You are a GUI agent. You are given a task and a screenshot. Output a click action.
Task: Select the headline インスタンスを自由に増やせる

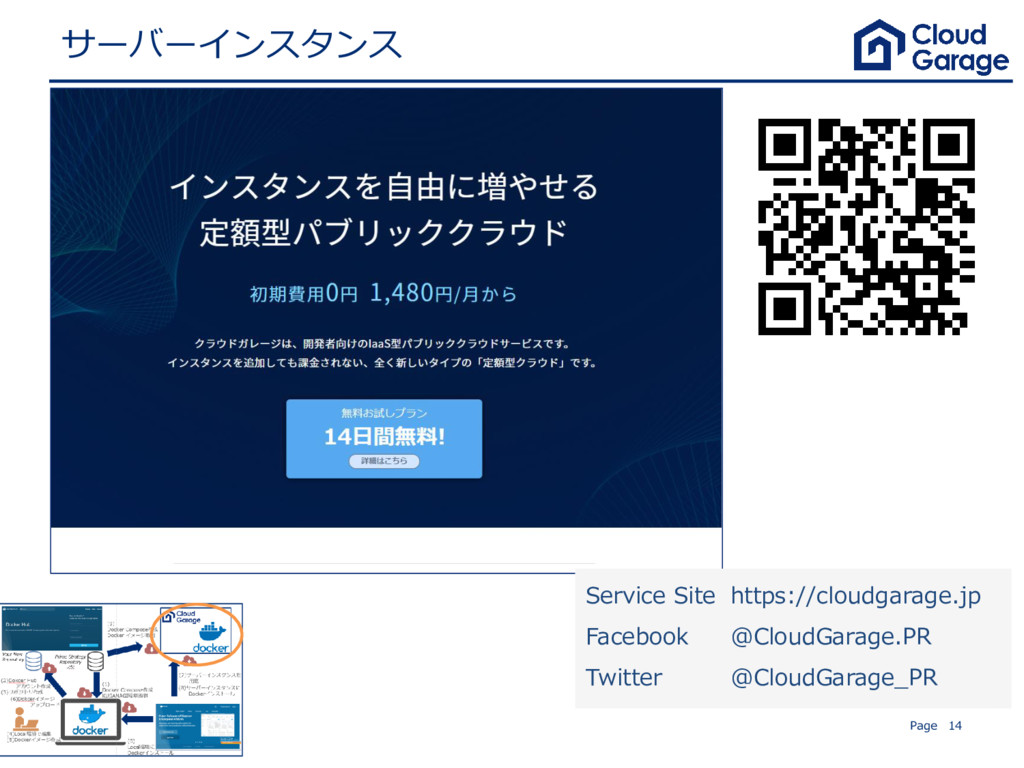384,186
